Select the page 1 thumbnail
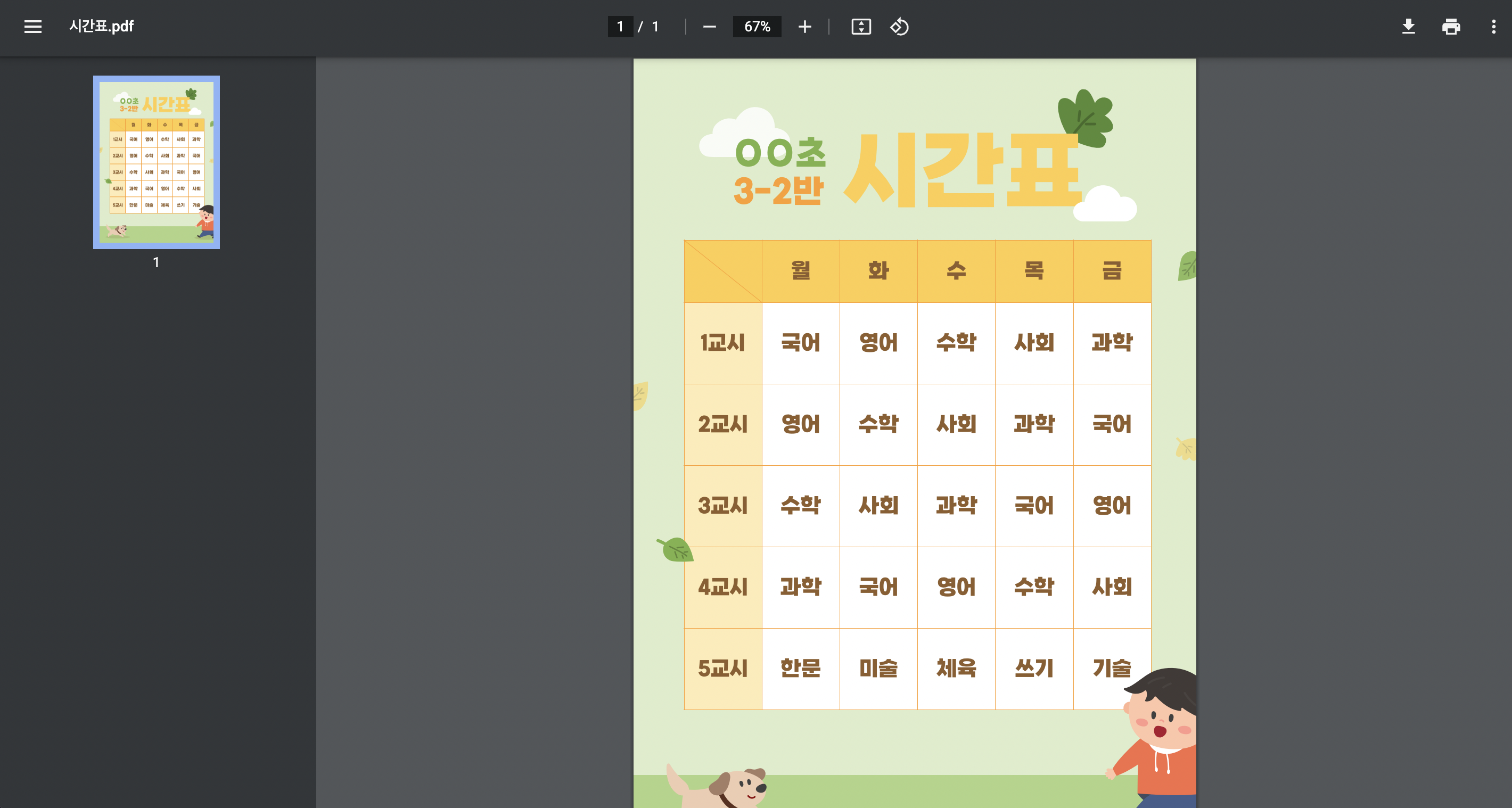1512x808 pixels. (156, 162)
